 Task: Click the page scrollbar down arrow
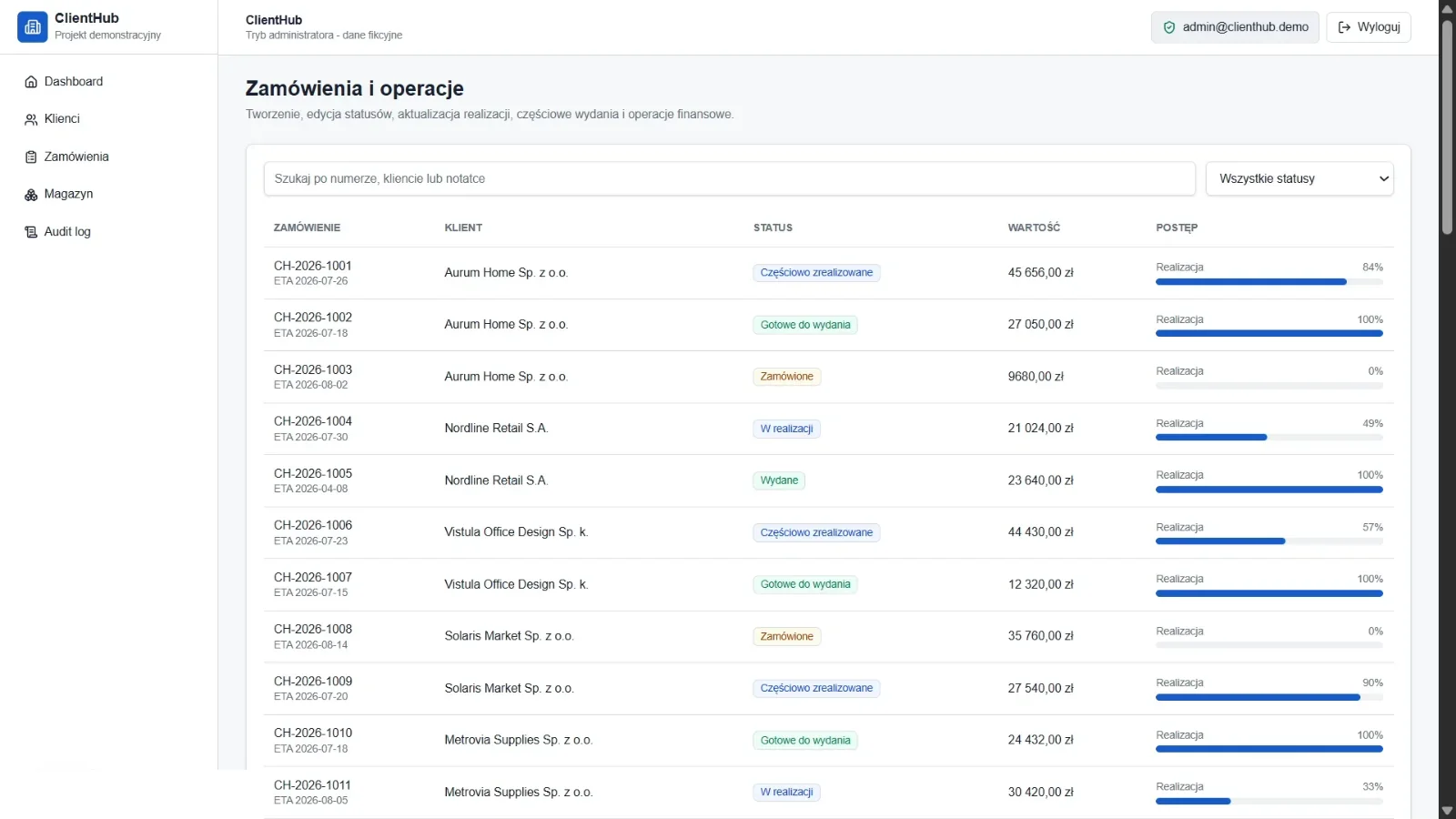[1447, 811]
